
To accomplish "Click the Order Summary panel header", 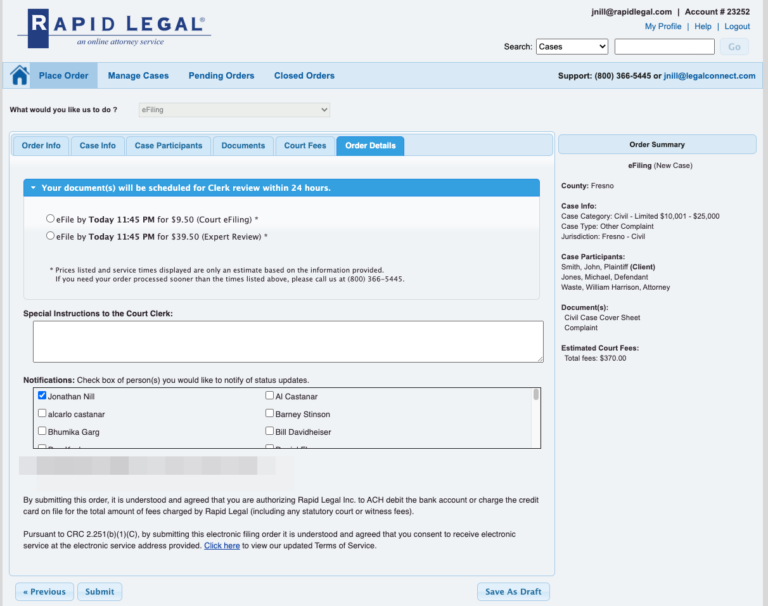I will [657, 145].
